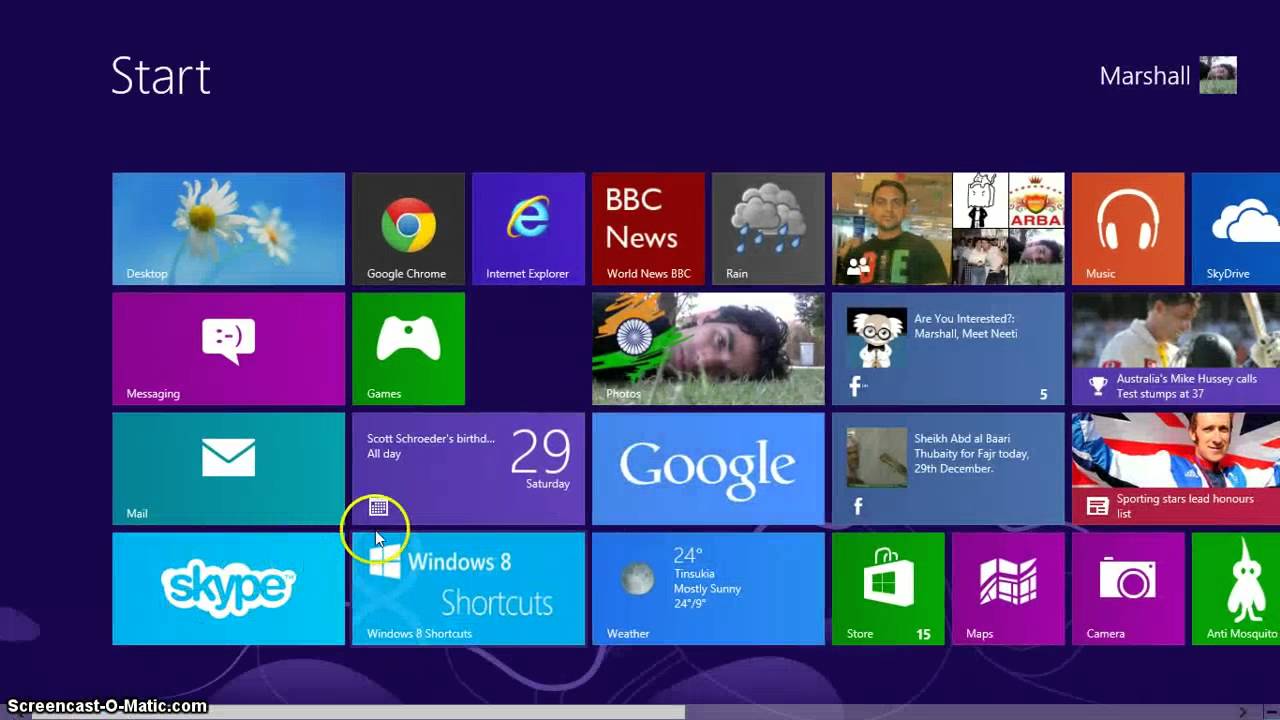Screen dimensions: 1280x720
Task: Launch the Anti Mosquito app
Action: tap(1240, 588)
